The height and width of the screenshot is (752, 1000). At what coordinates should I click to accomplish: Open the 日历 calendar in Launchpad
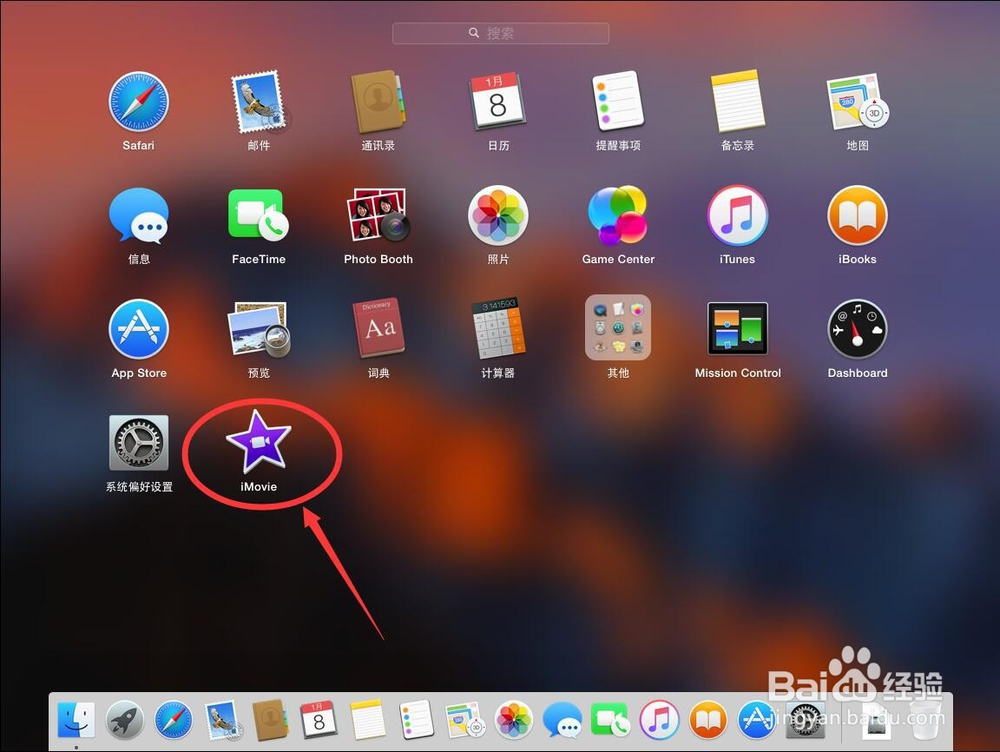[498, 102]
